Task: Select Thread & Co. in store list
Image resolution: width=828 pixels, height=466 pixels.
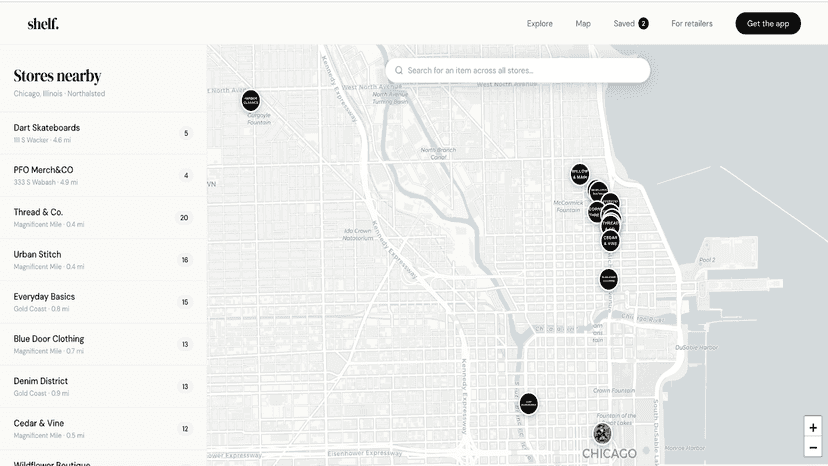Action: pyautogui.click(x=103, y=218)
